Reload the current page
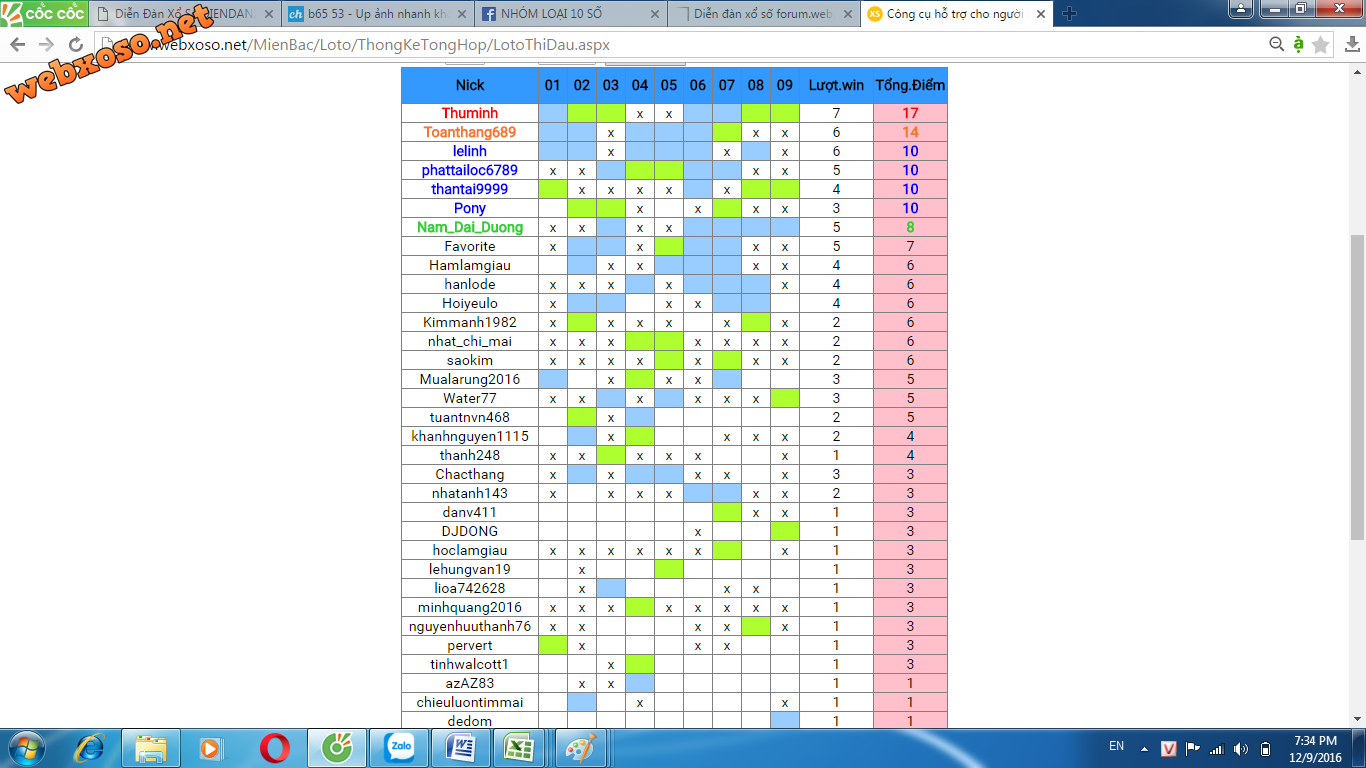 [x=76, y=45]
